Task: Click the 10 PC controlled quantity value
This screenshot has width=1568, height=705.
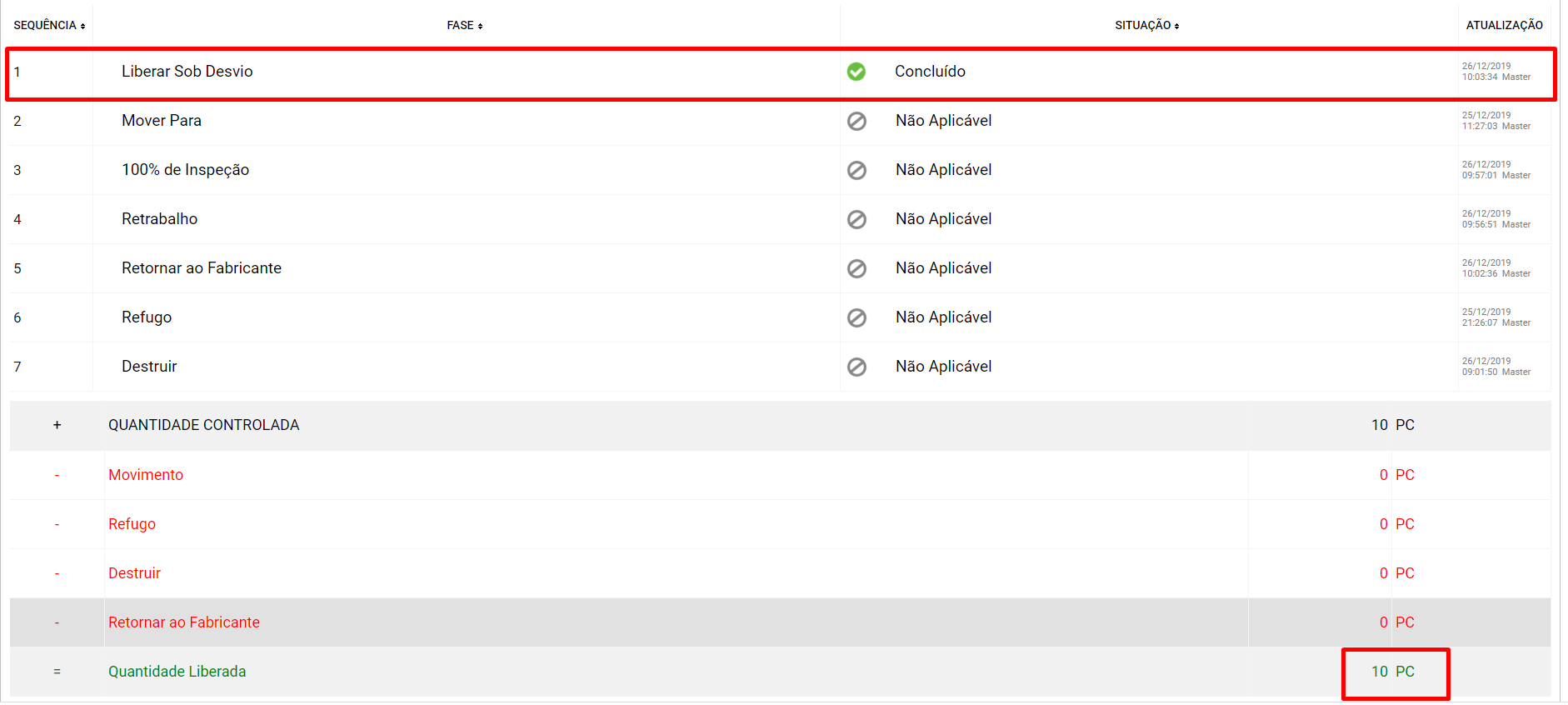Action: pyautogui.click(x=1393, y=425)
